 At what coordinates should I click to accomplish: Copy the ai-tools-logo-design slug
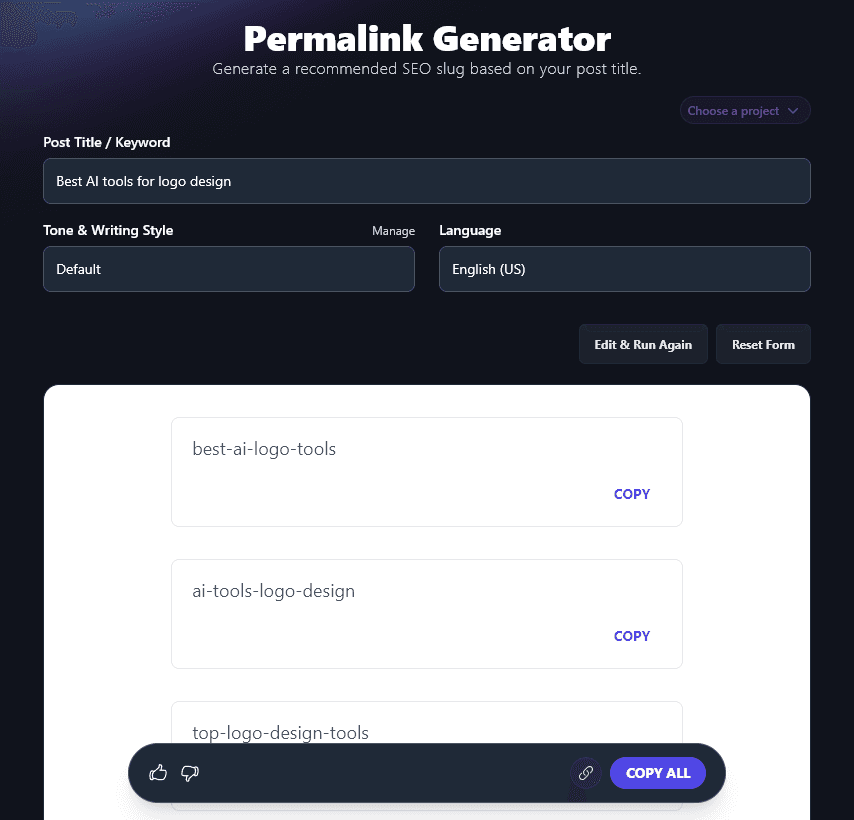point(631,636)
